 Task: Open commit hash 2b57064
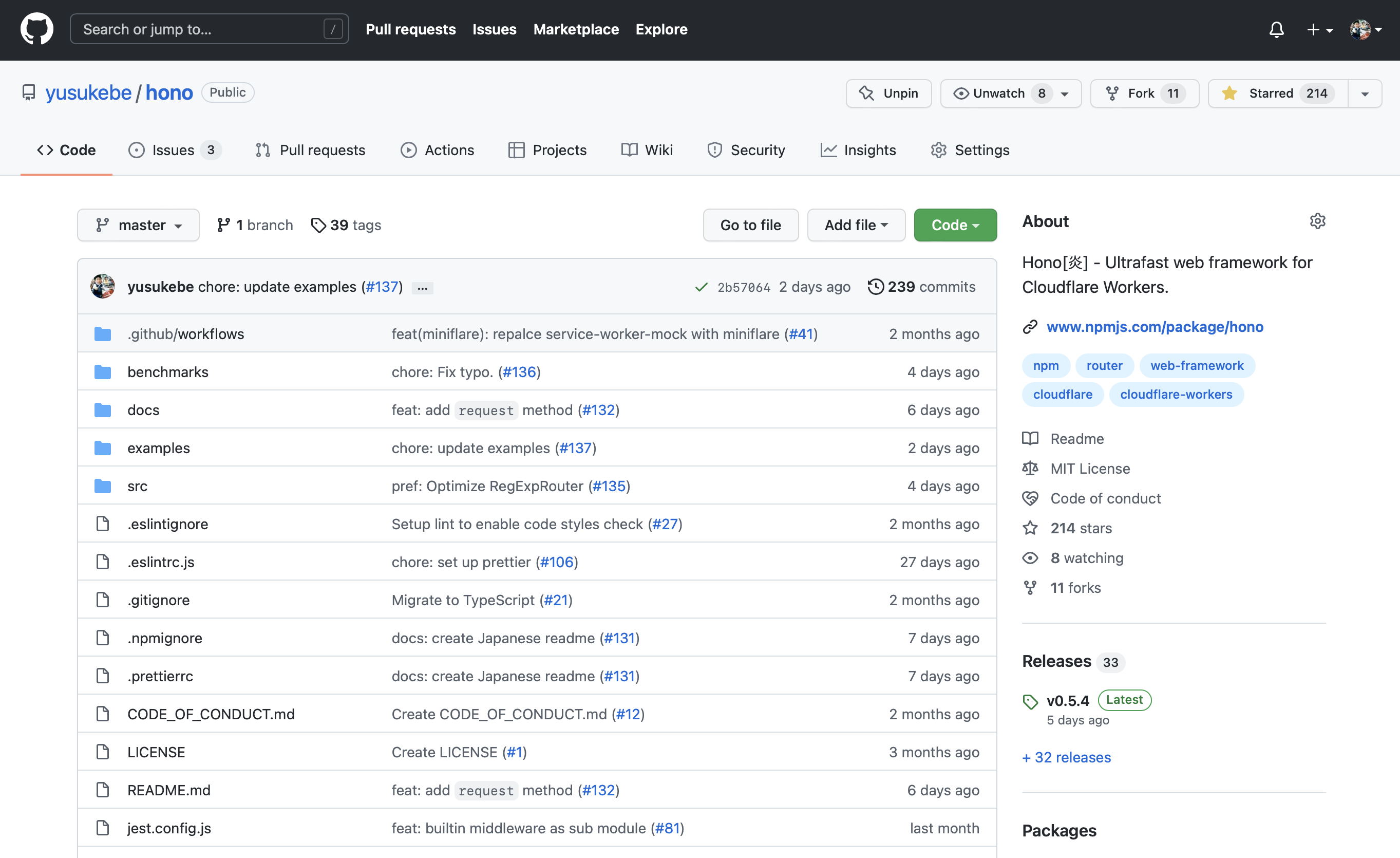click(x=744, y=287)
